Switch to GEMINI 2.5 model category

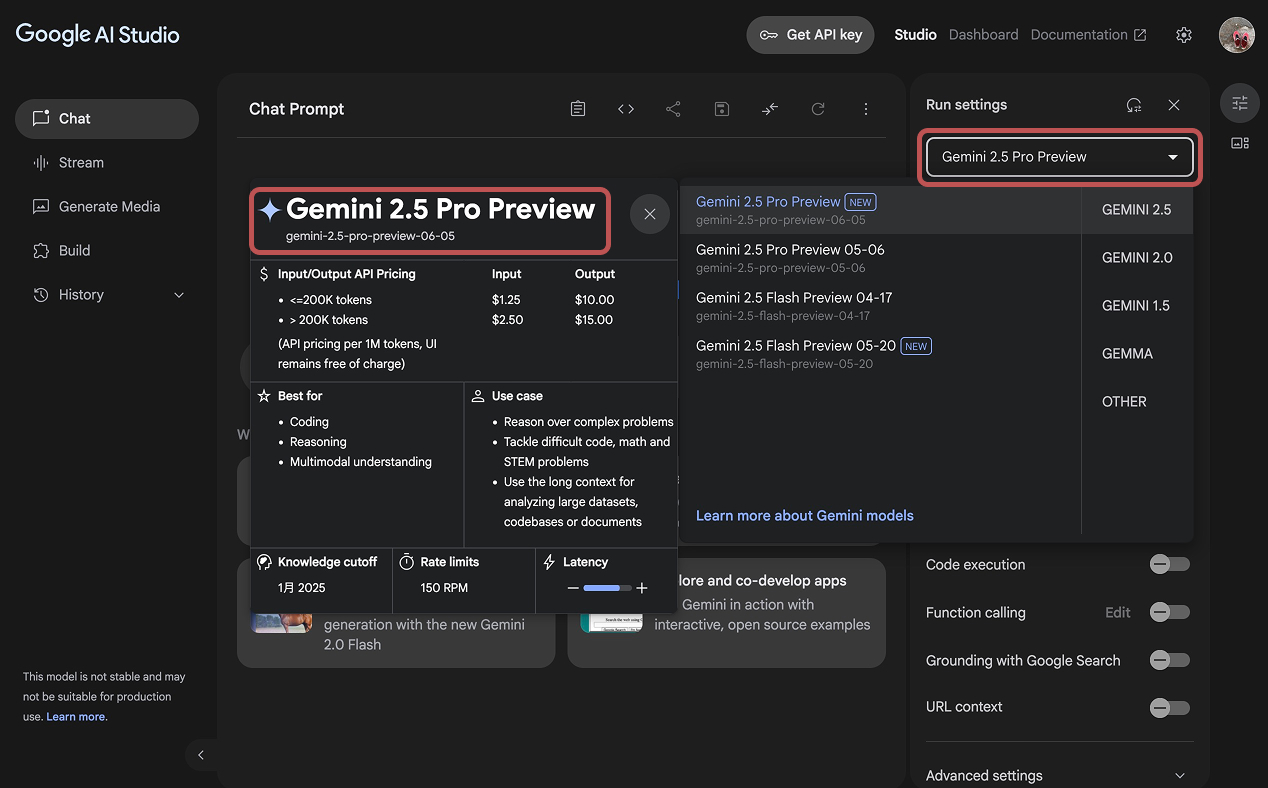[x=1137, y=210]
